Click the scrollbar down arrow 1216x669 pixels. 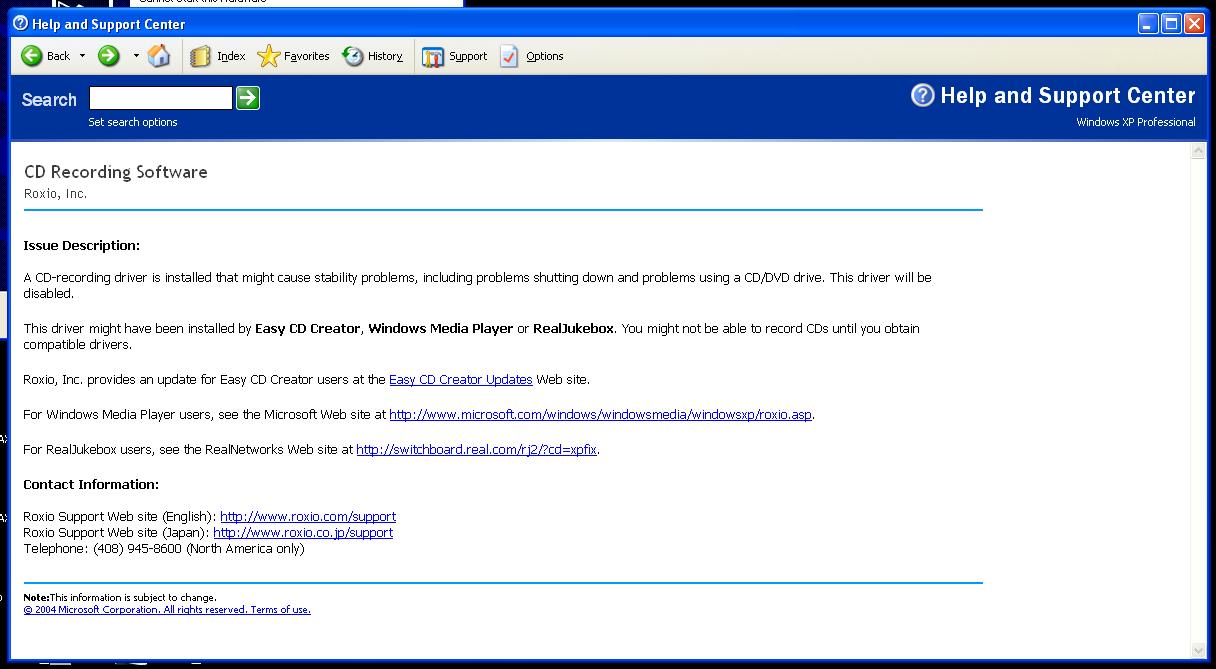[x=1198, y=651]
